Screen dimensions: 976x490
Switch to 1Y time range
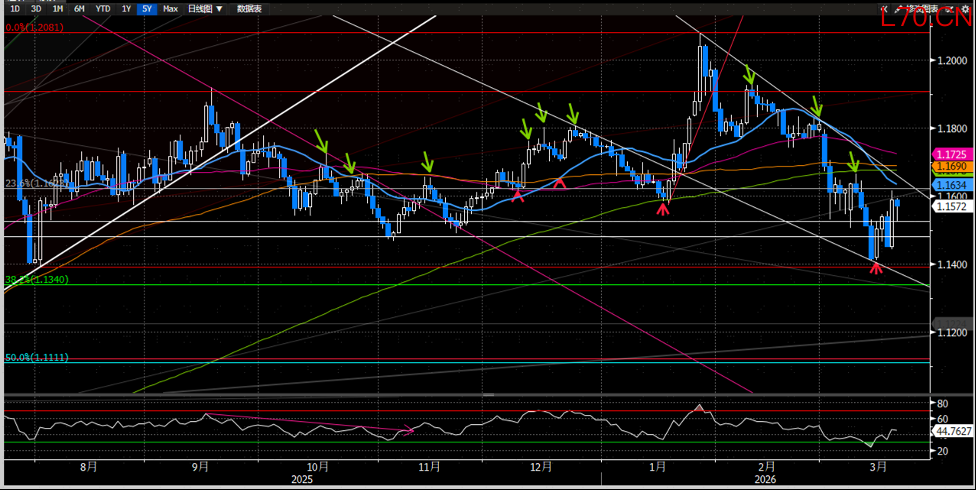(x=126, y=8)
